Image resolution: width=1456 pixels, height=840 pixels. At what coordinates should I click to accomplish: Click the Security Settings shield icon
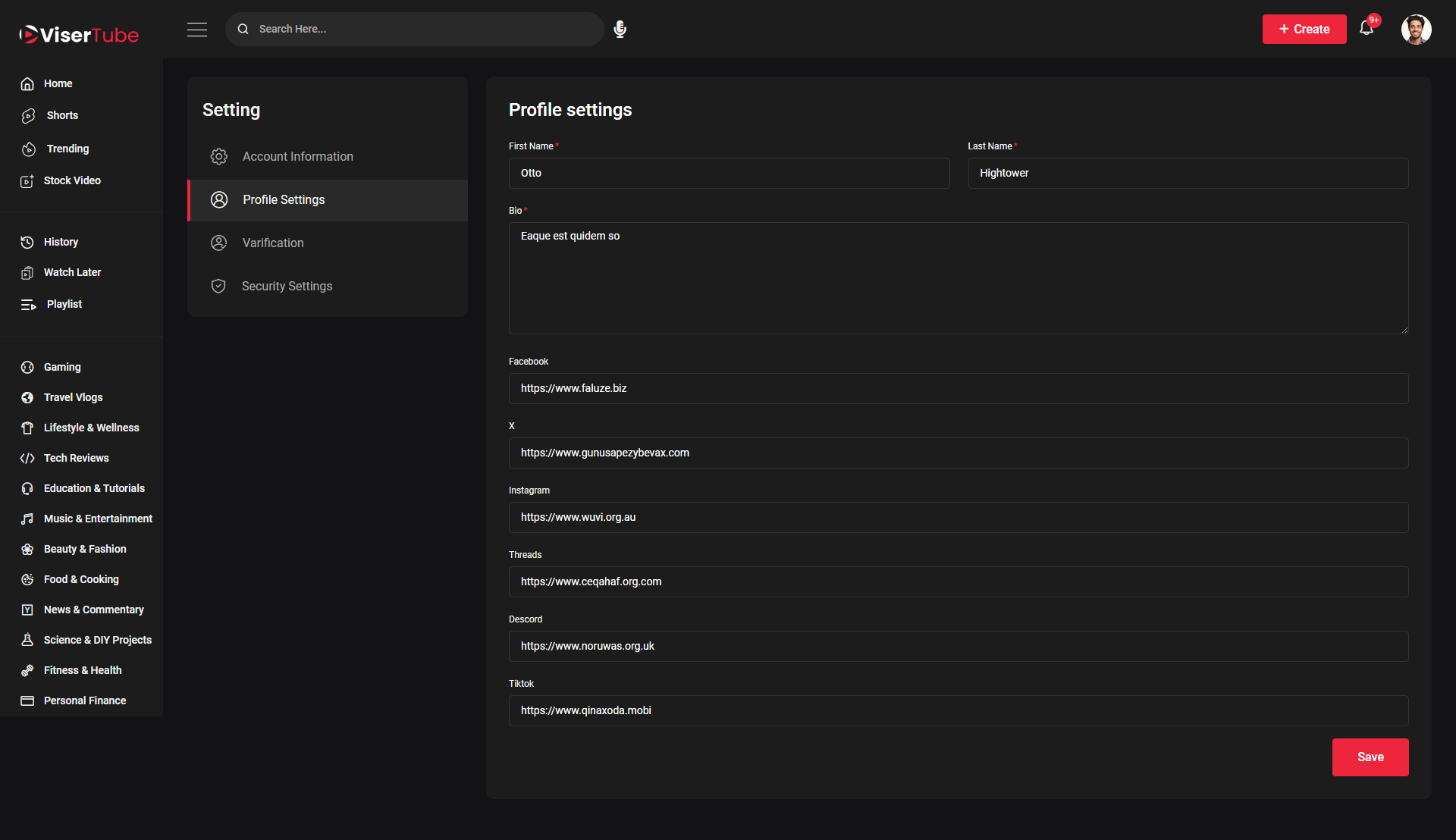click(x=219, y=286)
